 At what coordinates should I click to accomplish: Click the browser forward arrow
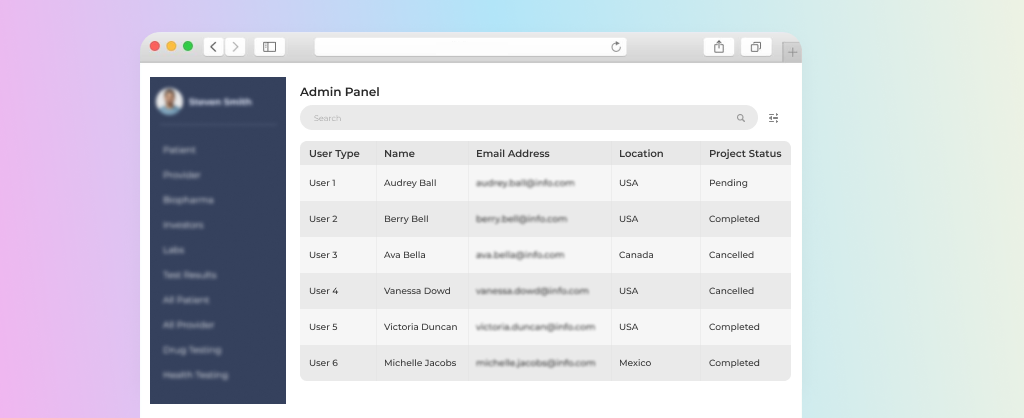(x=235, y=47)
